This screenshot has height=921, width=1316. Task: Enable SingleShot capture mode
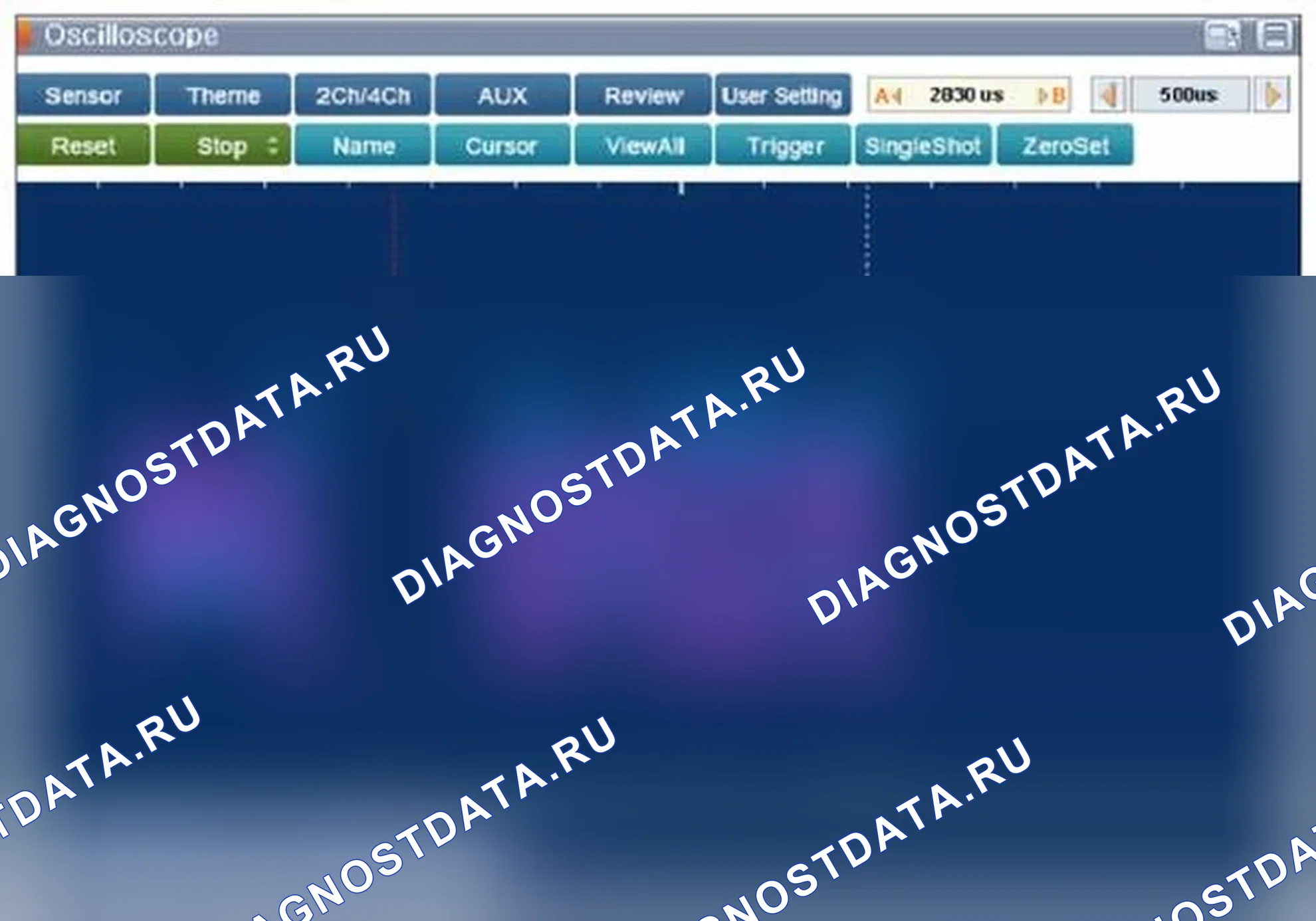(923, 146)
